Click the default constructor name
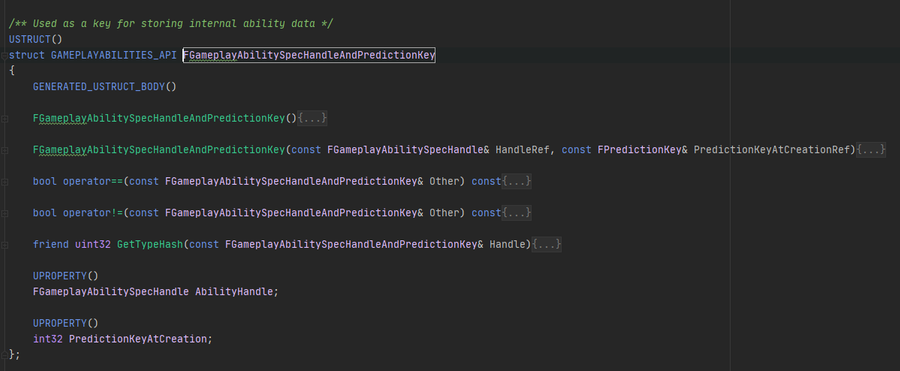 (159, 118)
